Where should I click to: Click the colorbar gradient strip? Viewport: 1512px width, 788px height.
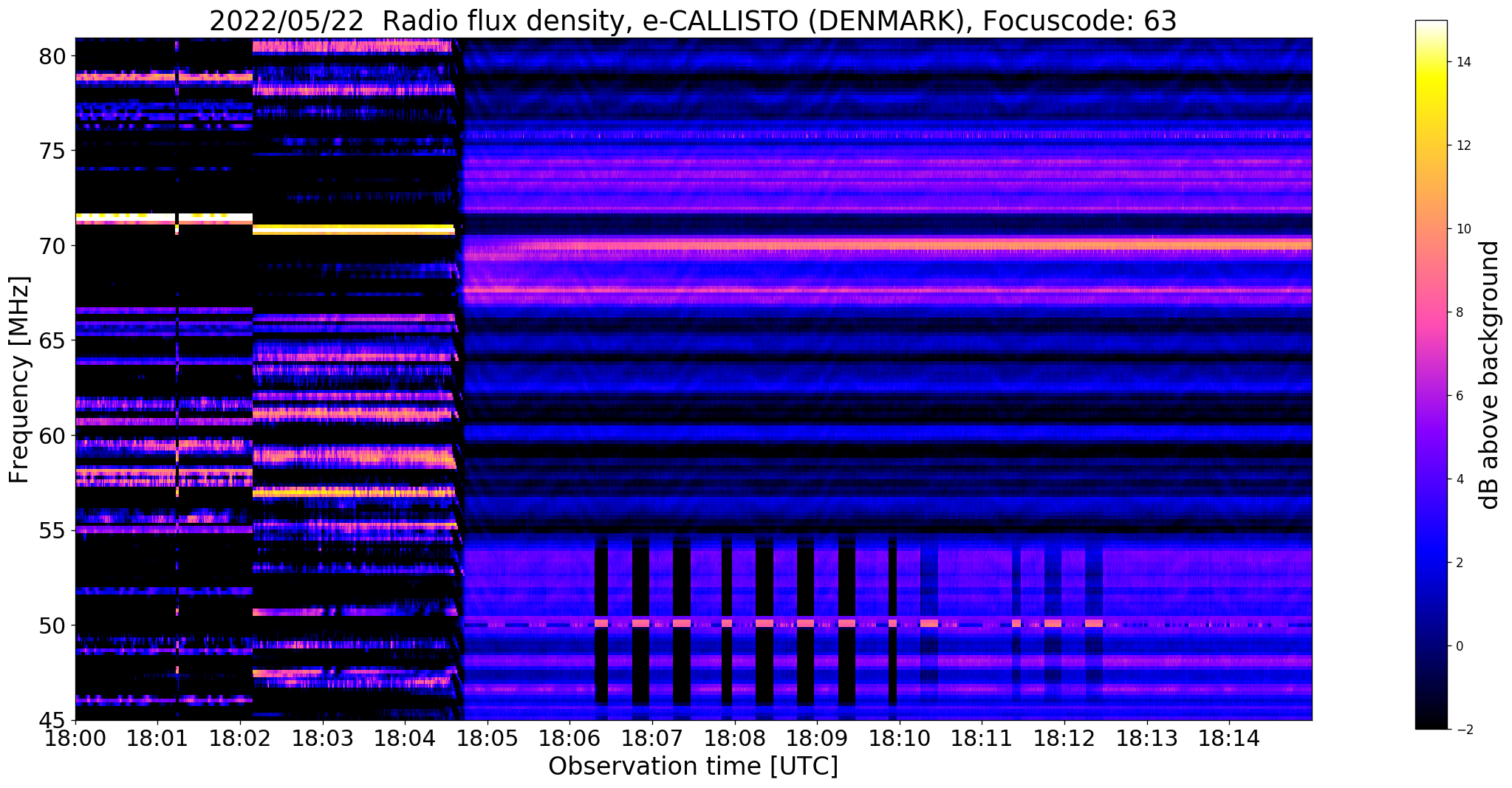click(x=1431, y=375)
